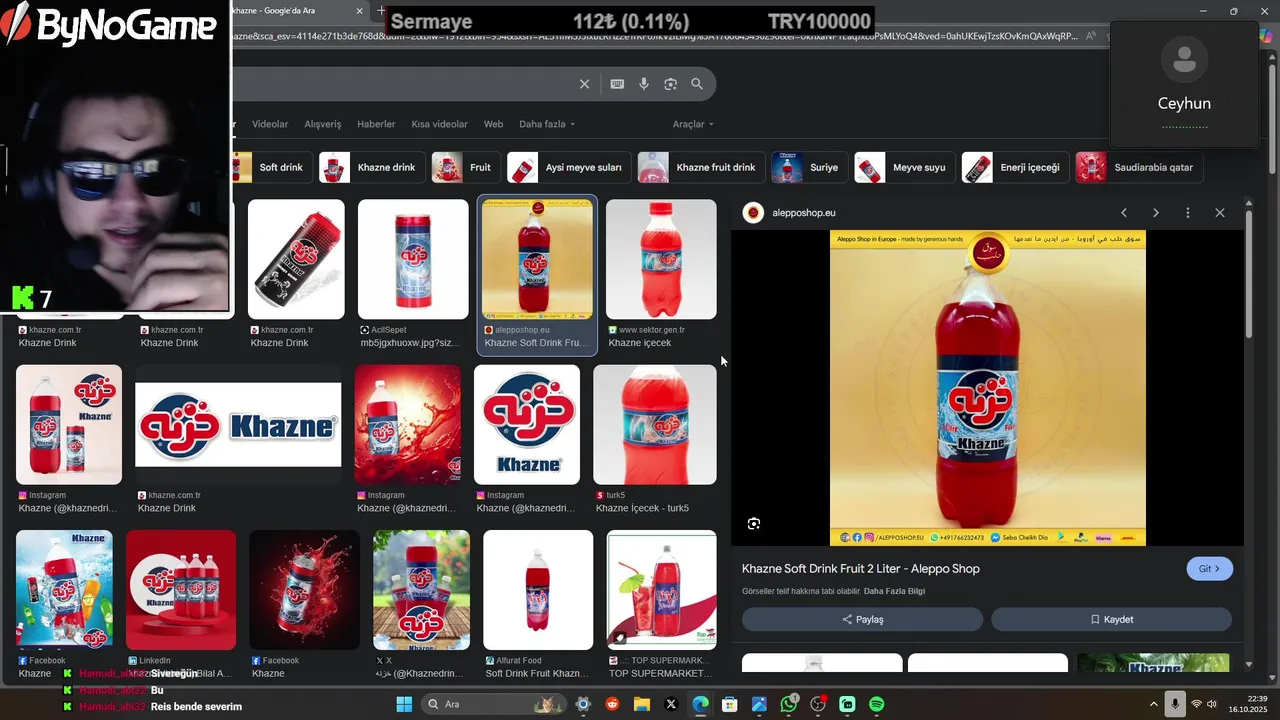Open WhatsApp from the taskbar
Screen dimensions: 1280x720
789,704
